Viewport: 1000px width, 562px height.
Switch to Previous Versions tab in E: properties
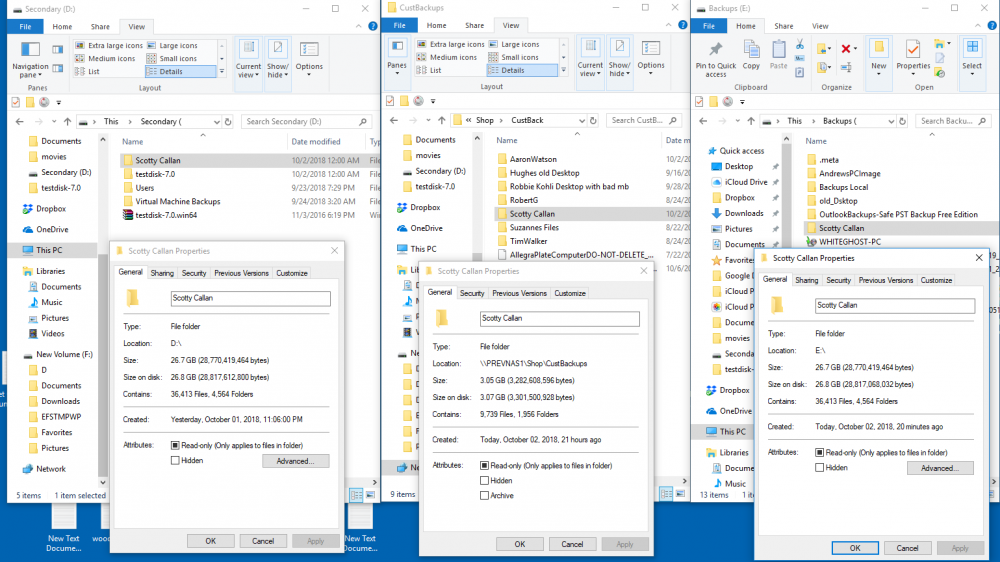click(885, 280)
